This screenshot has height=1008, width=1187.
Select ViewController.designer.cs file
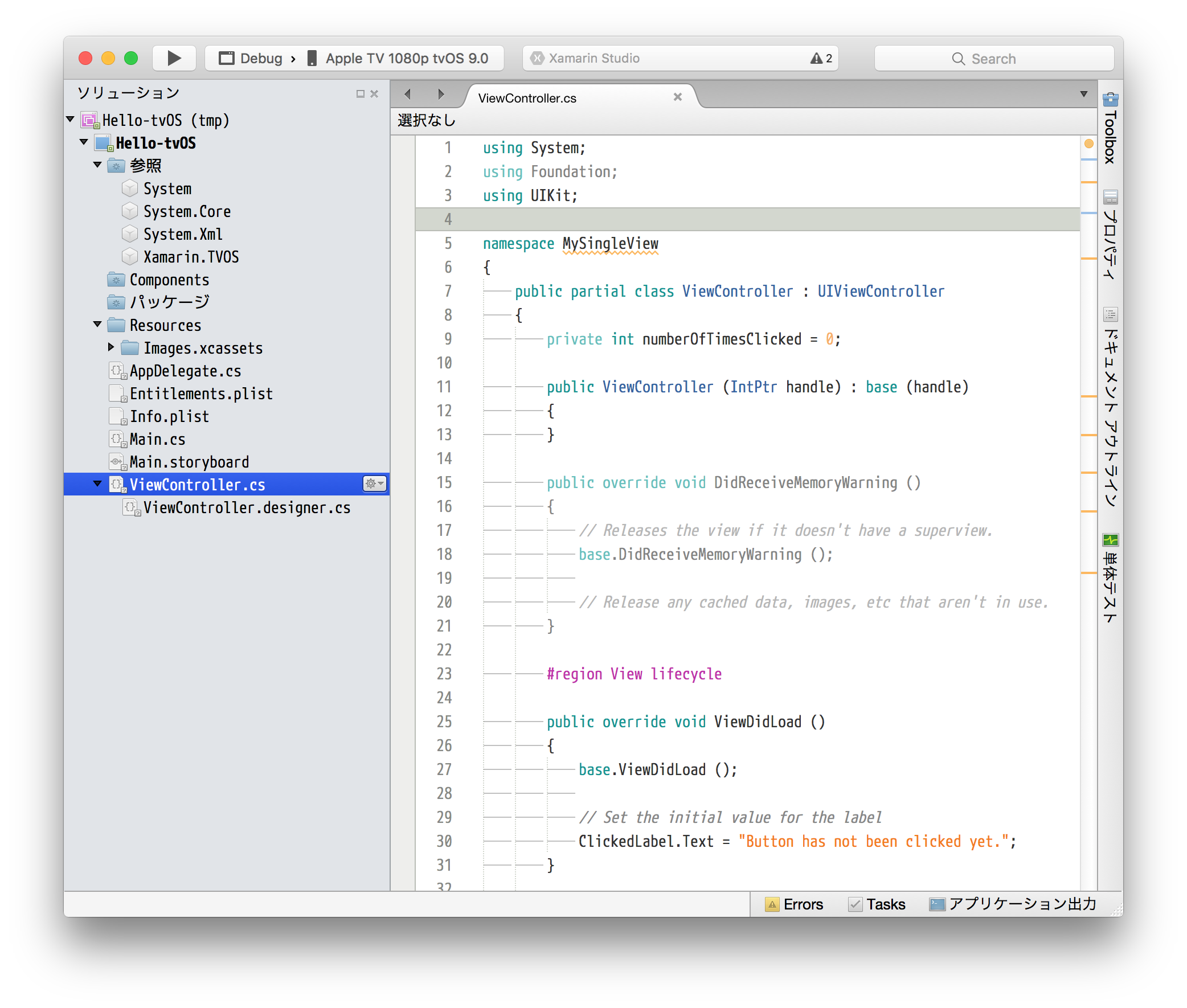[247, 507]
